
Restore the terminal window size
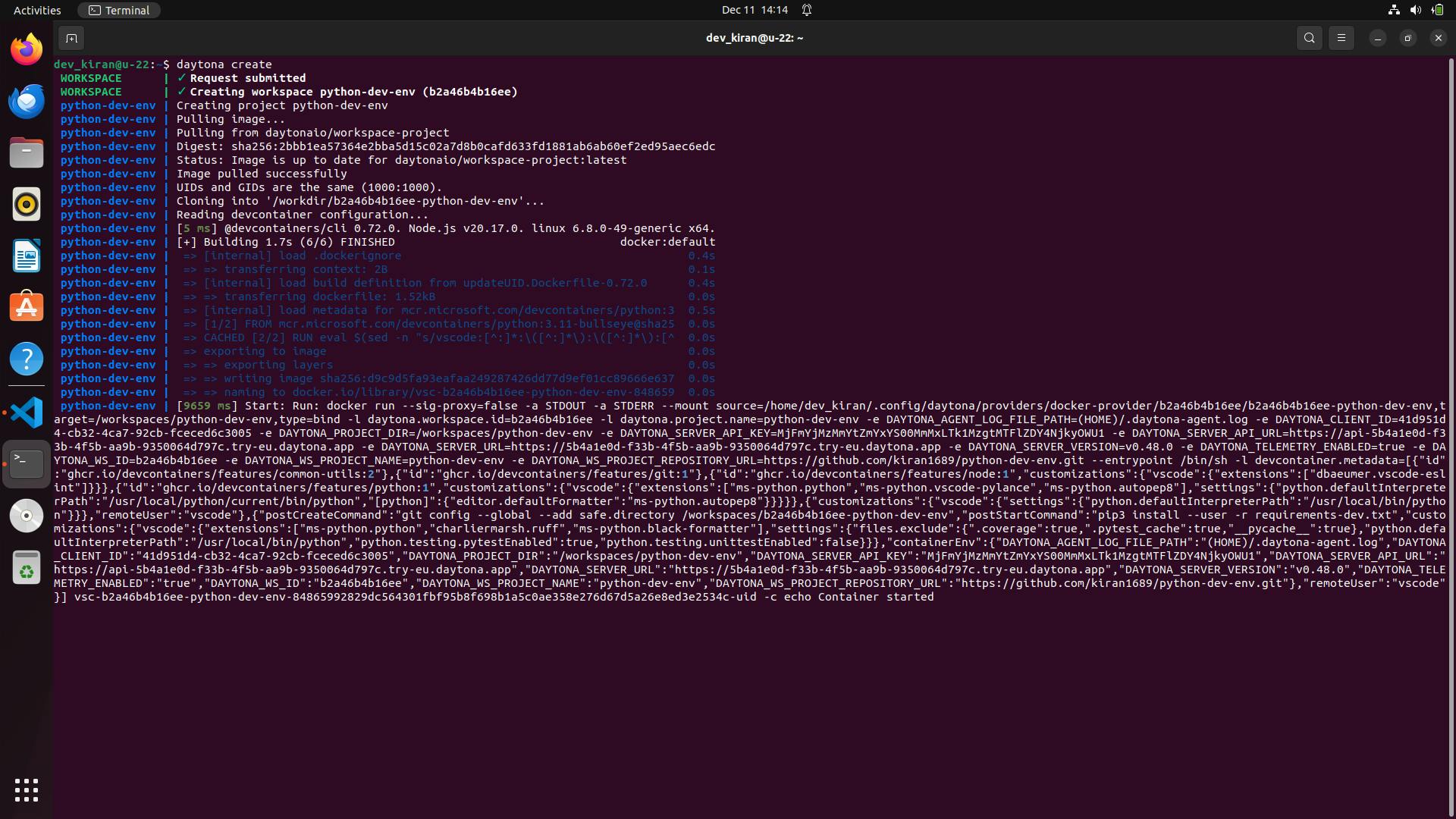(x=1408, y=38)
